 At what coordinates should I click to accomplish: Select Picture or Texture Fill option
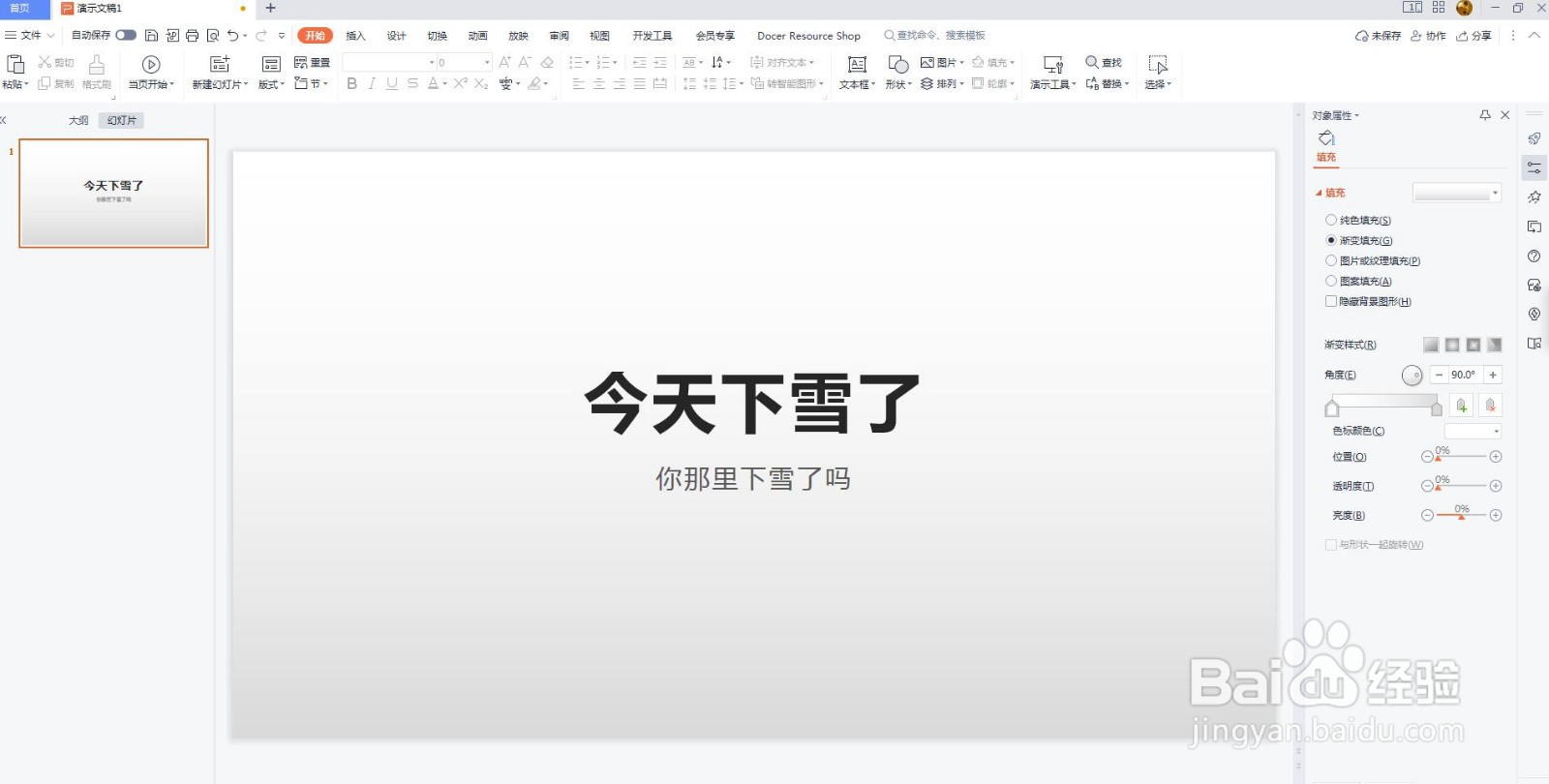tap(1331, 261)
